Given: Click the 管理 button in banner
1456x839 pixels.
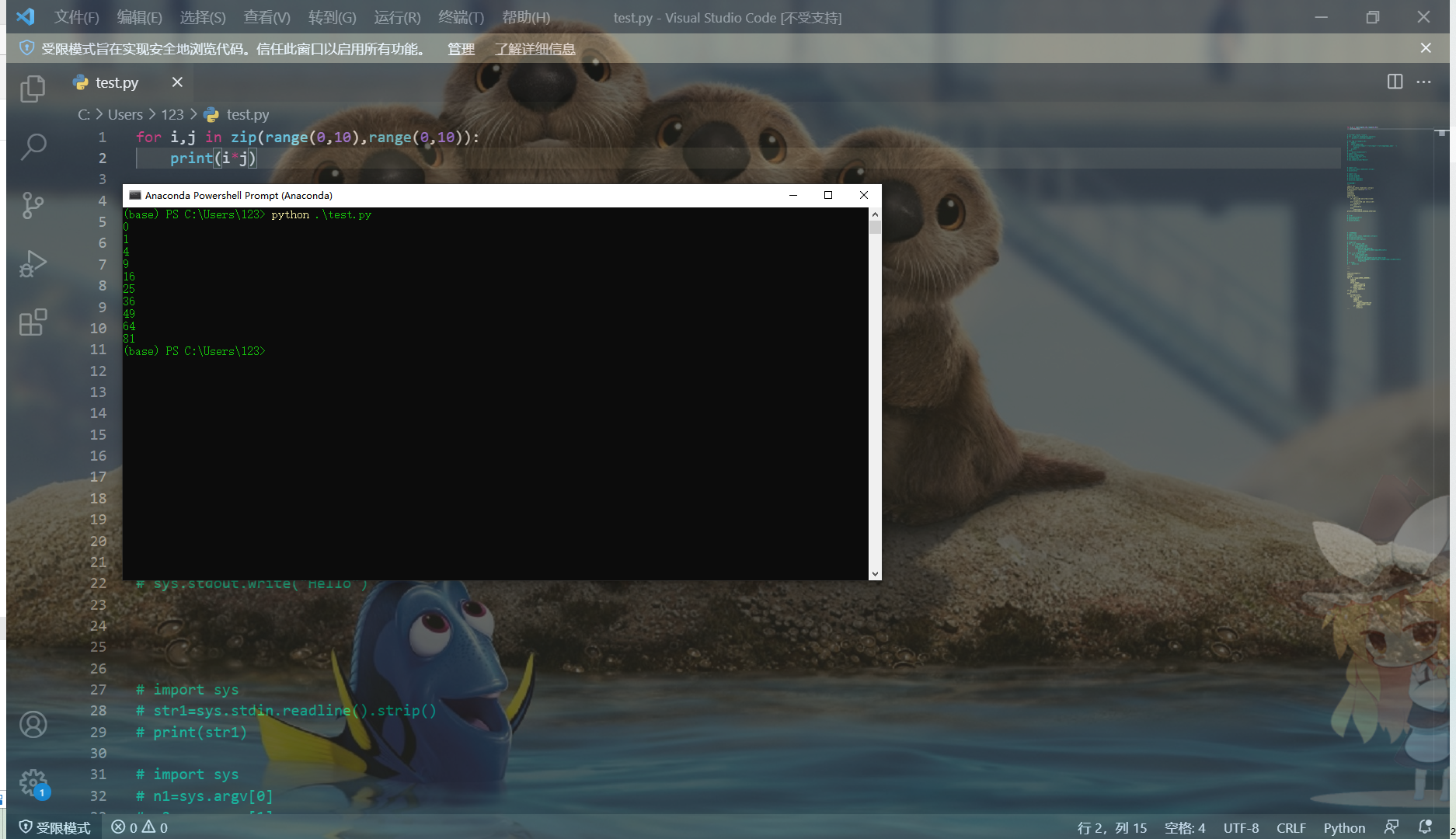Looking at the screenshot, I should (461, 49).
